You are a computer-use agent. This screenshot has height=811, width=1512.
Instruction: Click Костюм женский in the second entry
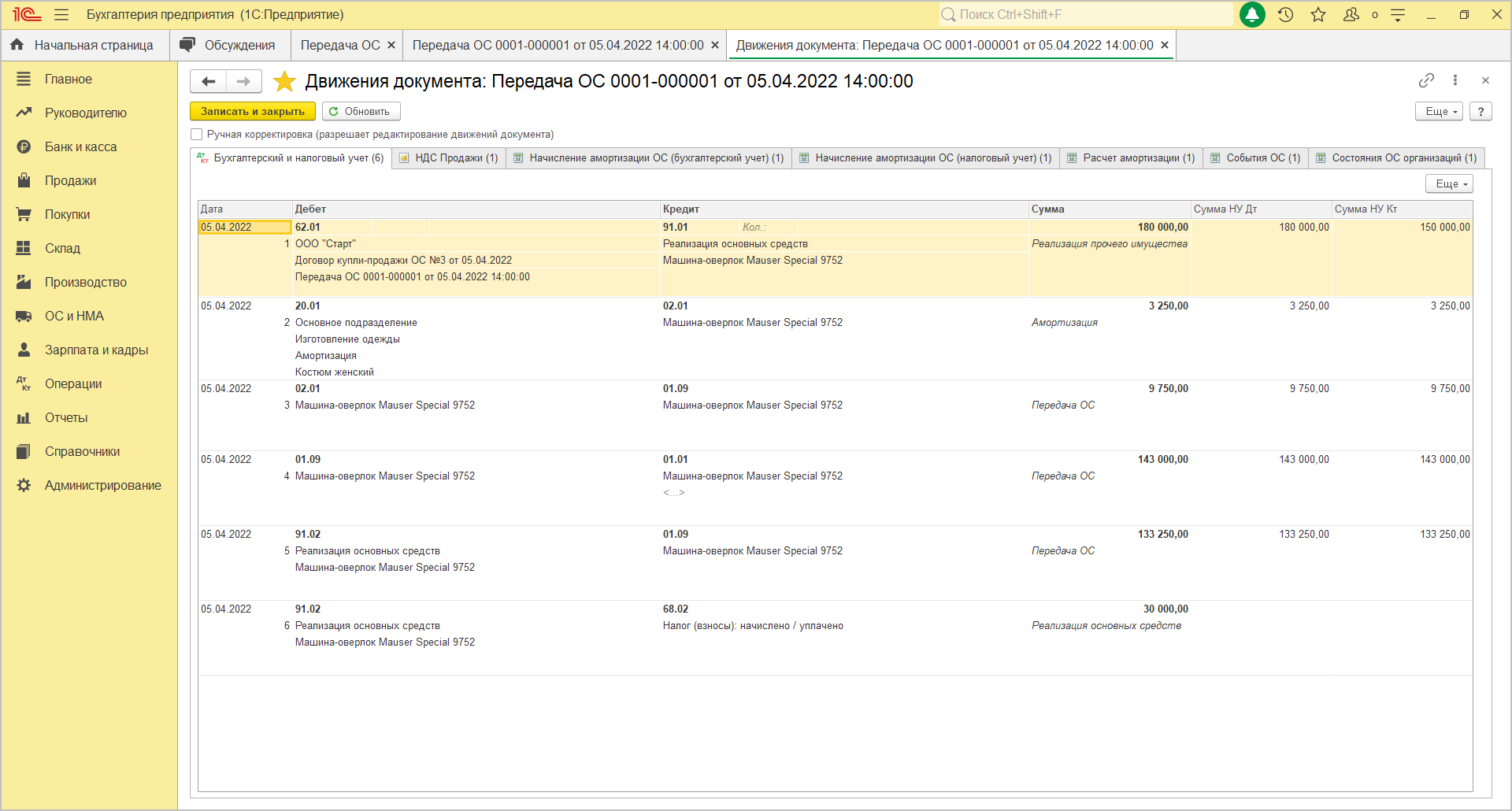(x=335, y=372)
